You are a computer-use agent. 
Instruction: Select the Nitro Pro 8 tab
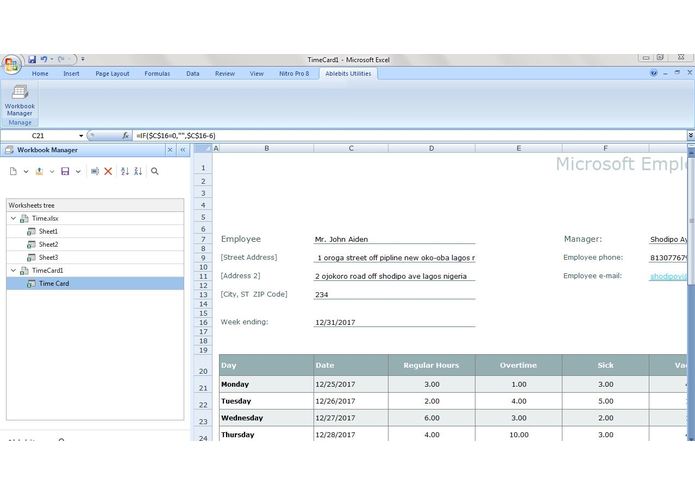coord(294,74)
